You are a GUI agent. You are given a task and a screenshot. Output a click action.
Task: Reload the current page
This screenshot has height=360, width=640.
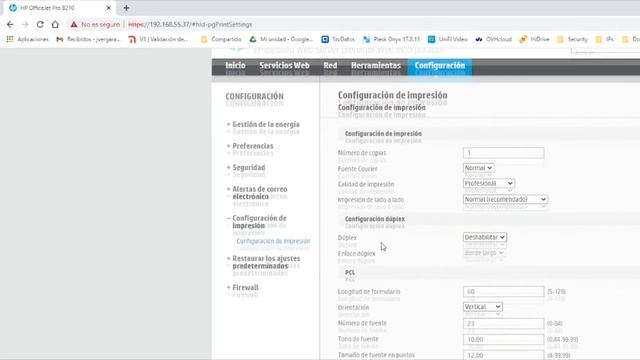pos(40,24)
